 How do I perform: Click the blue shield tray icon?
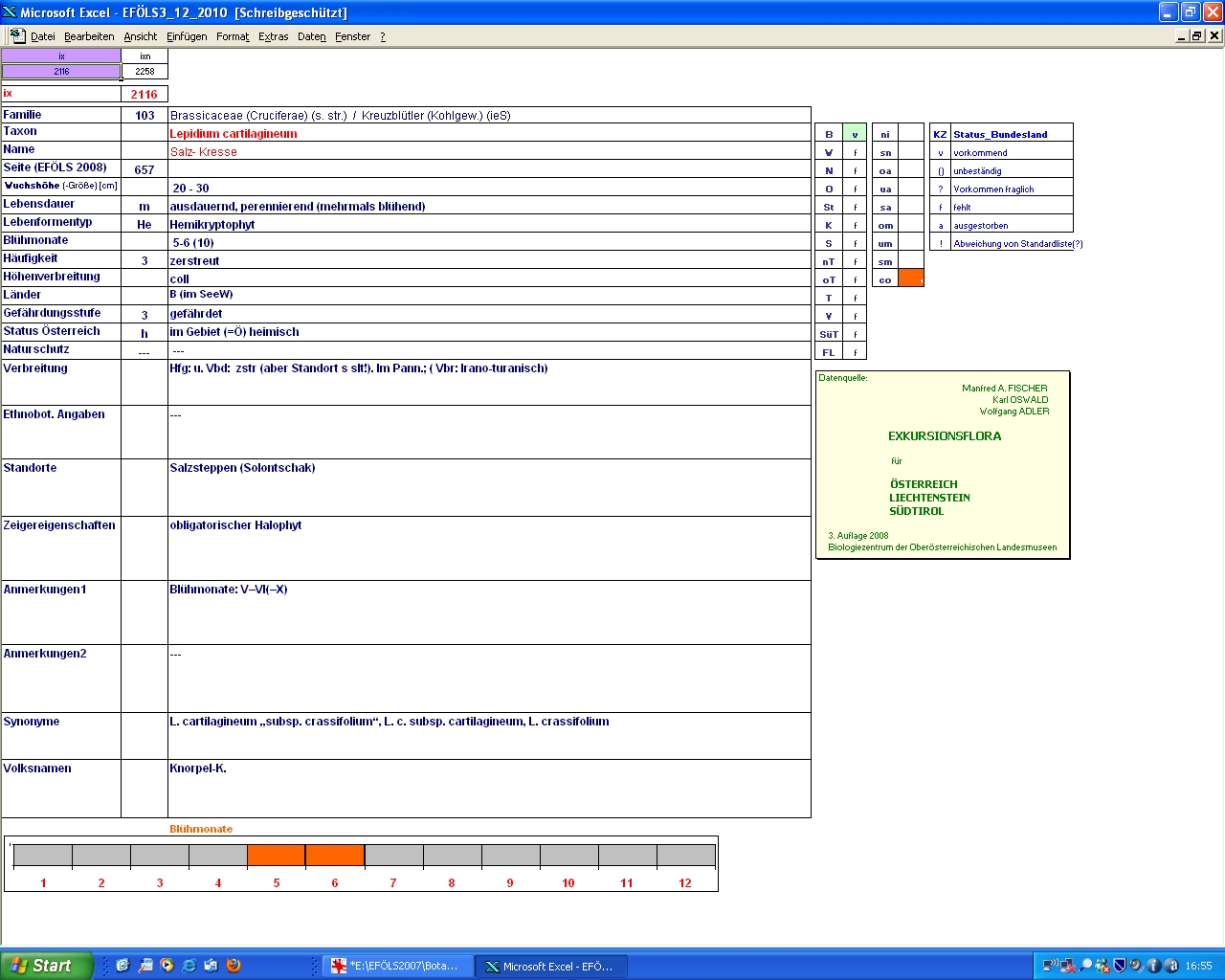(x=1119, y=966)
